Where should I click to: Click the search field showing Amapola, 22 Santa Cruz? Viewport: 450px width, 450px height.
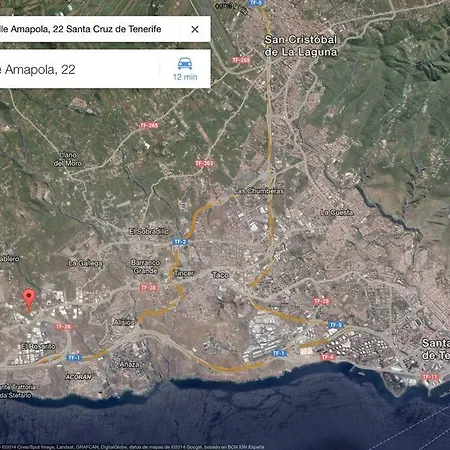point(105,29)
